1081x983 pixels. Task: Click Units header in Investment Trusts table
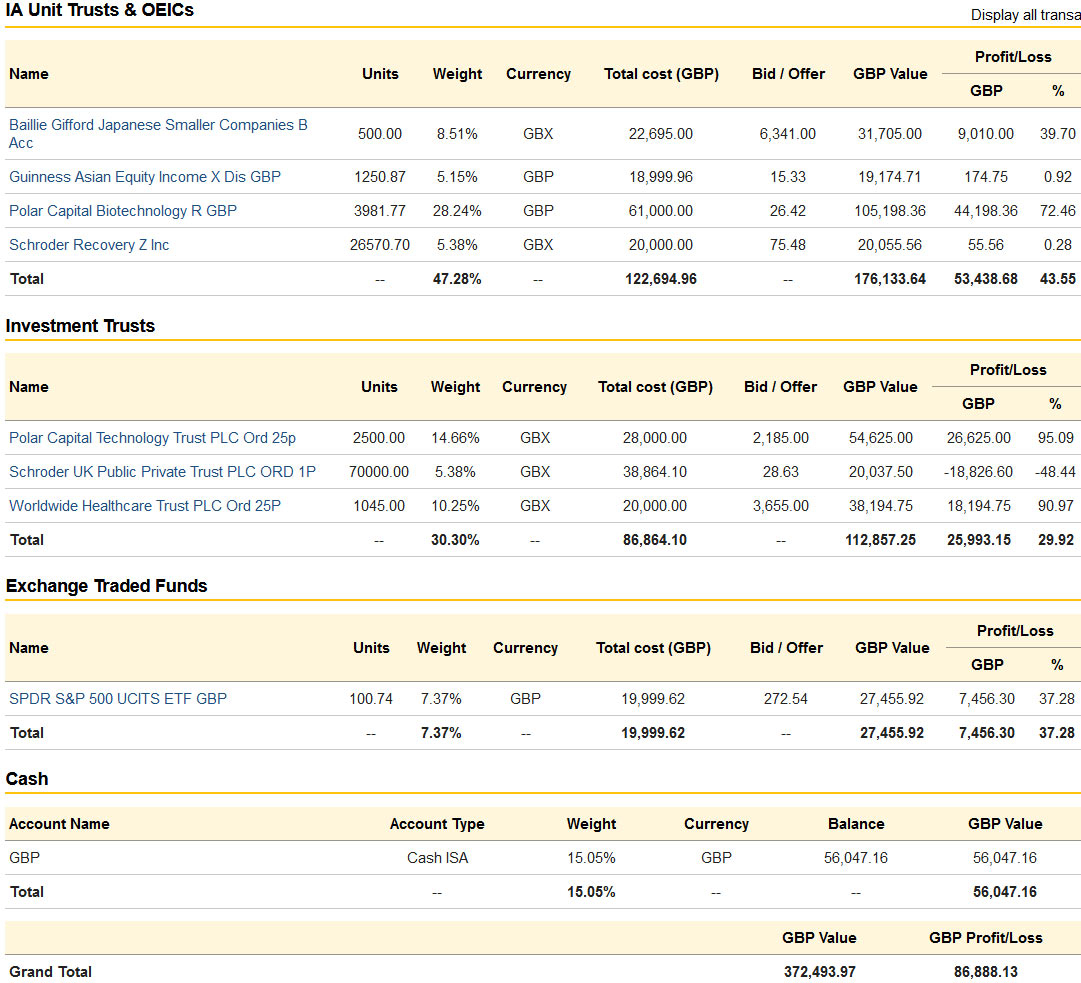coord(379,387)
